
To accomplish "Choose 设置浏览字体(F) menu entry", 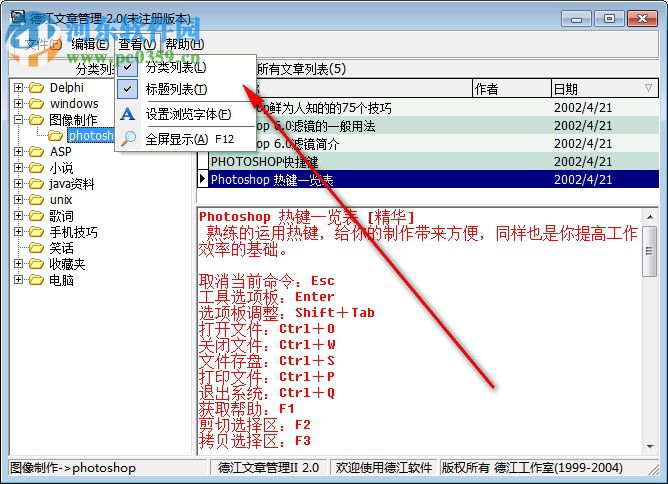I will click(188, 114).
